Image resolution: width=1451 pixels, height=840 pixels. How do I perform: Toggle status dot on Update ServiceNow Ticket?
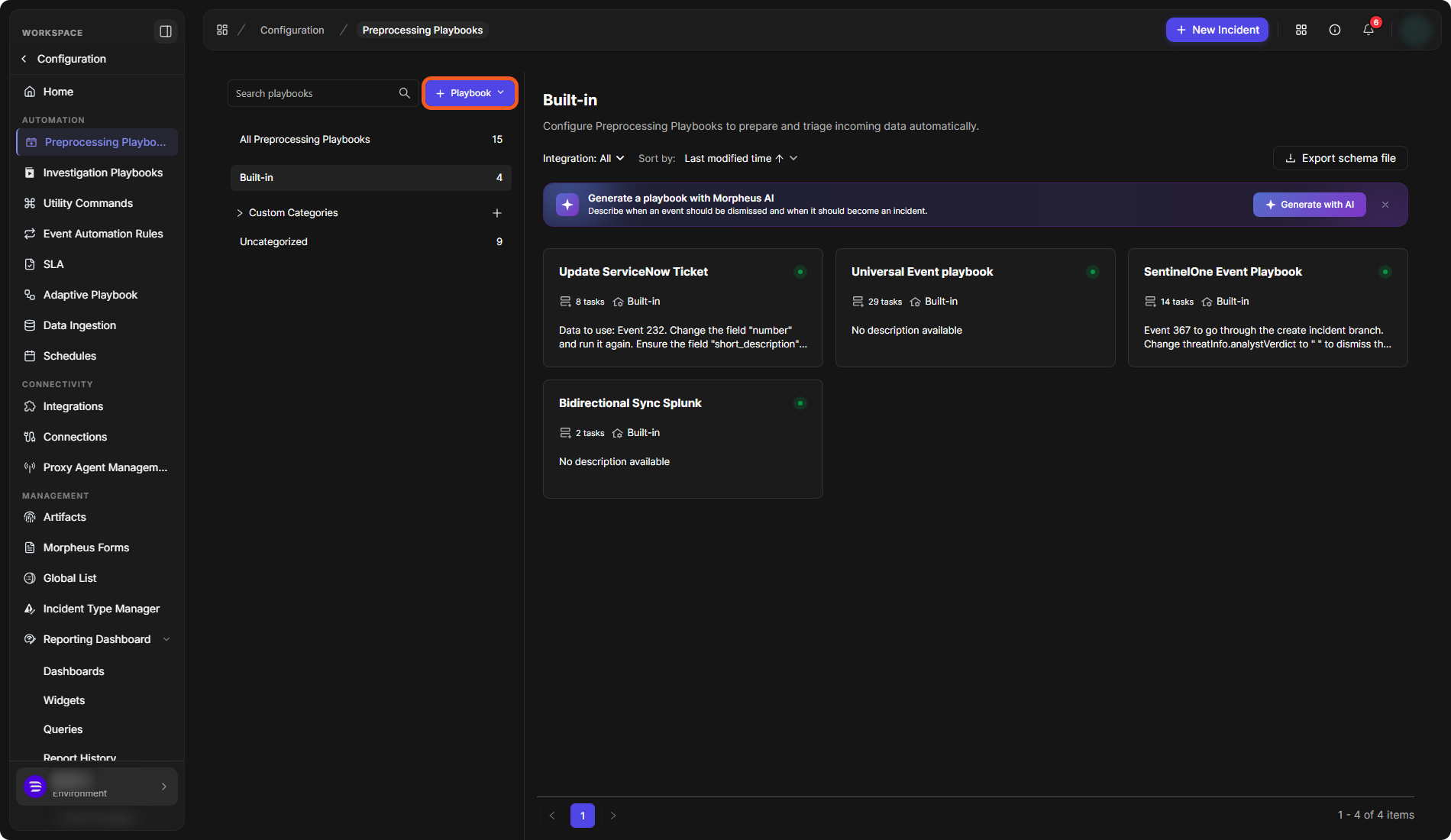[x=800, y=272]
